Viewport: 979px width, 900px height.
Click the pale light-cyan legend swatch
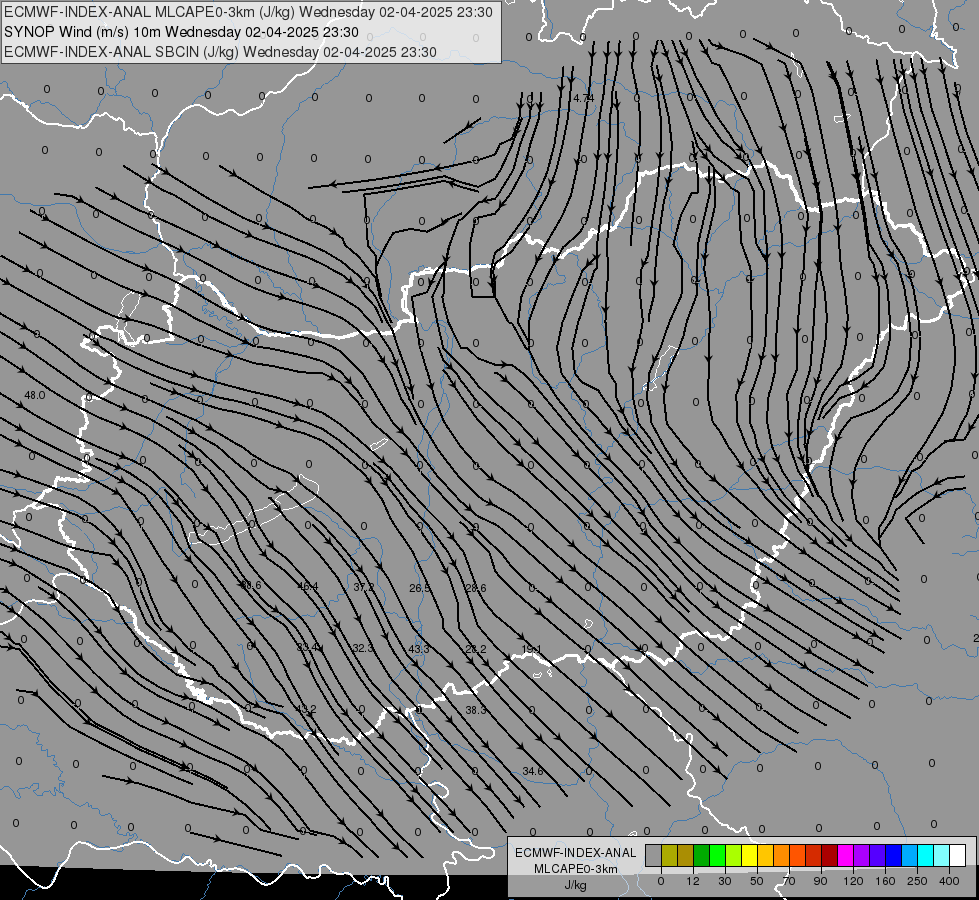click(x=942, y=856)
